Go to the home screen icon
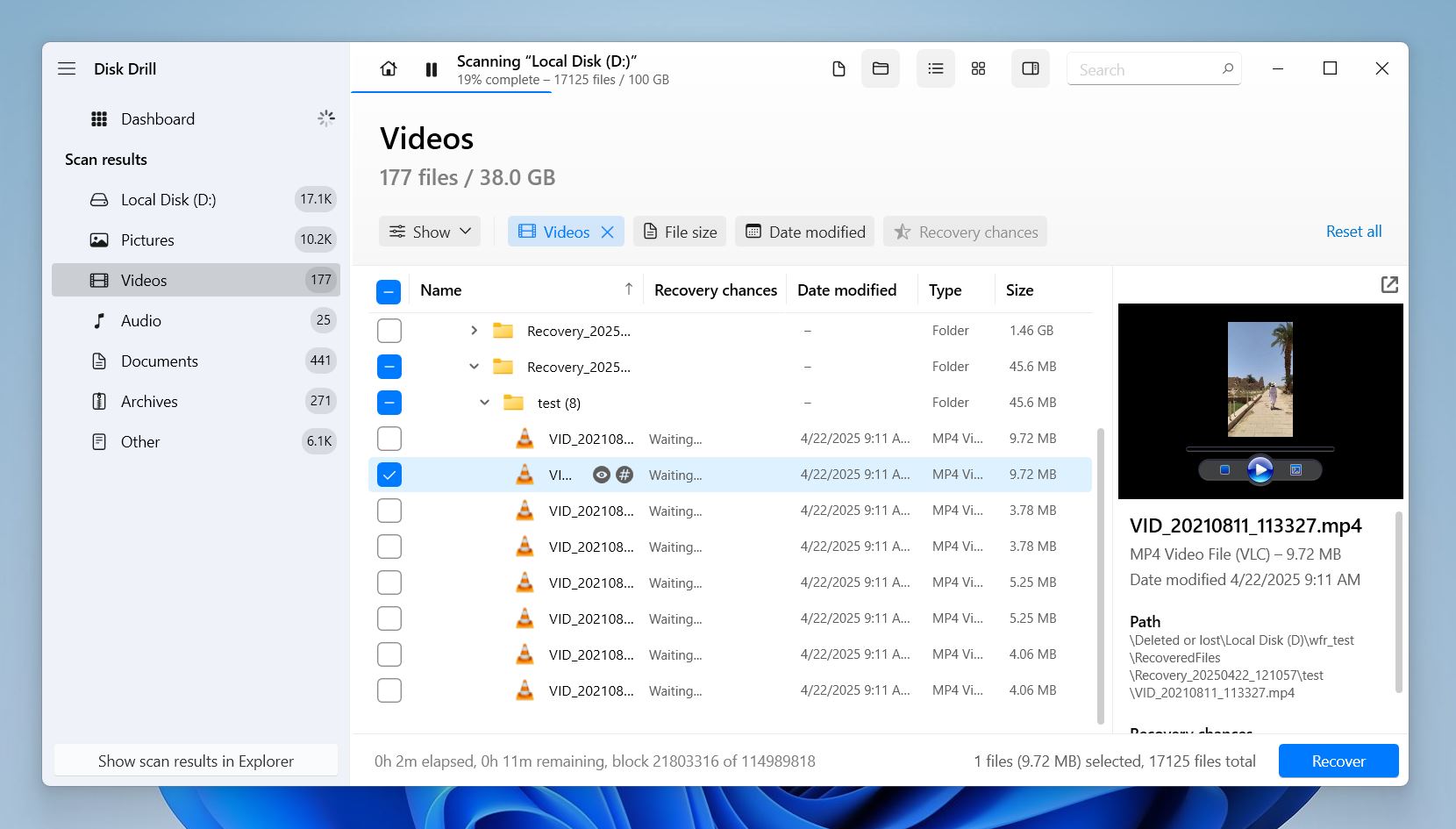The width and height of the screenshot is (1456, 829). (389, 68)
